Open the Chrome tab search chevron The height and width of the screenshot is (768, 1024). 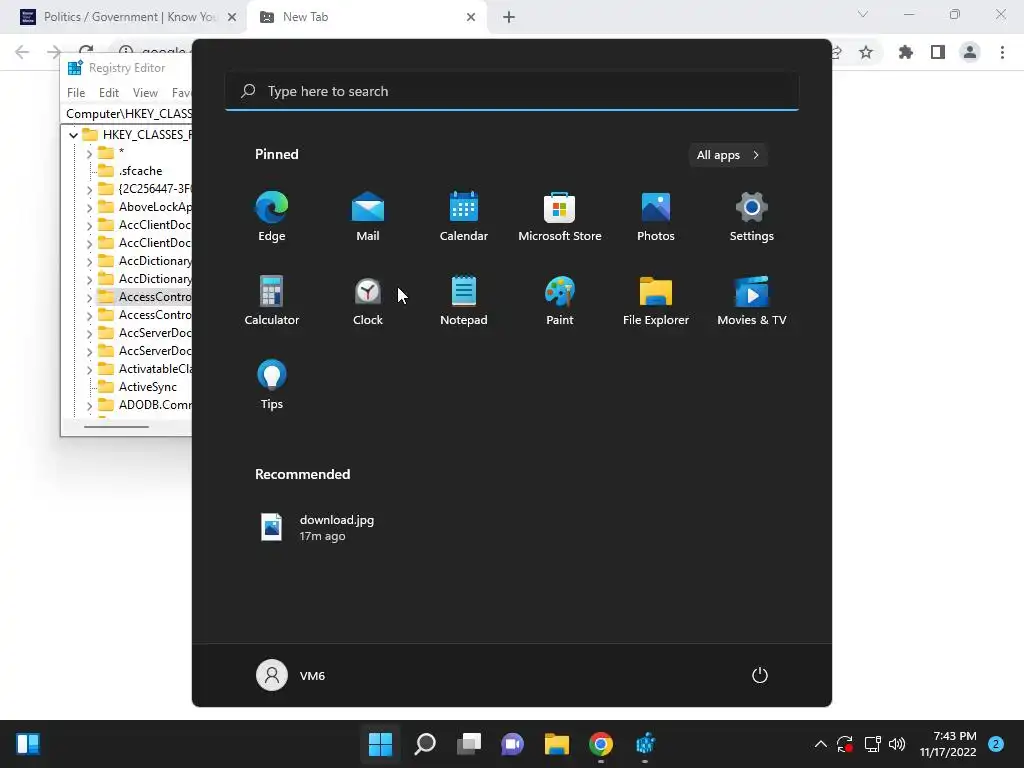click(863, 14)
